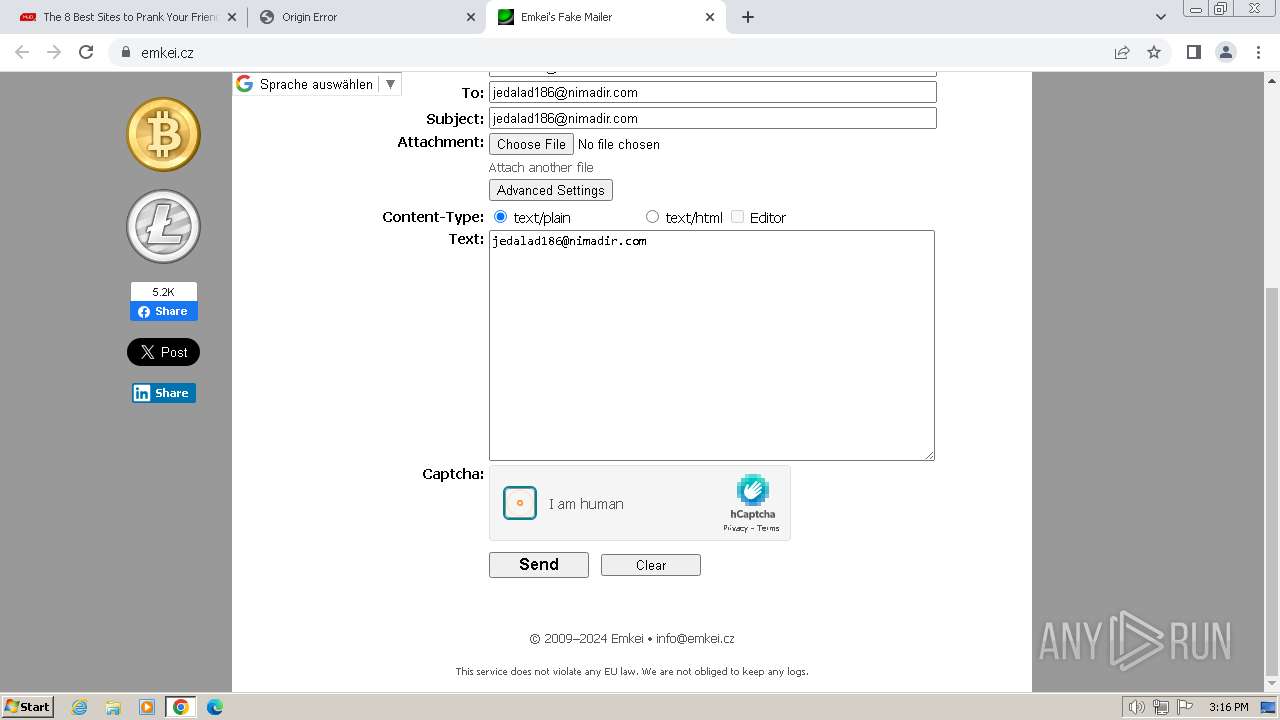This screenshot has width=1280, height=720.
Task: Open Advanced Settings
Action: 550,190
